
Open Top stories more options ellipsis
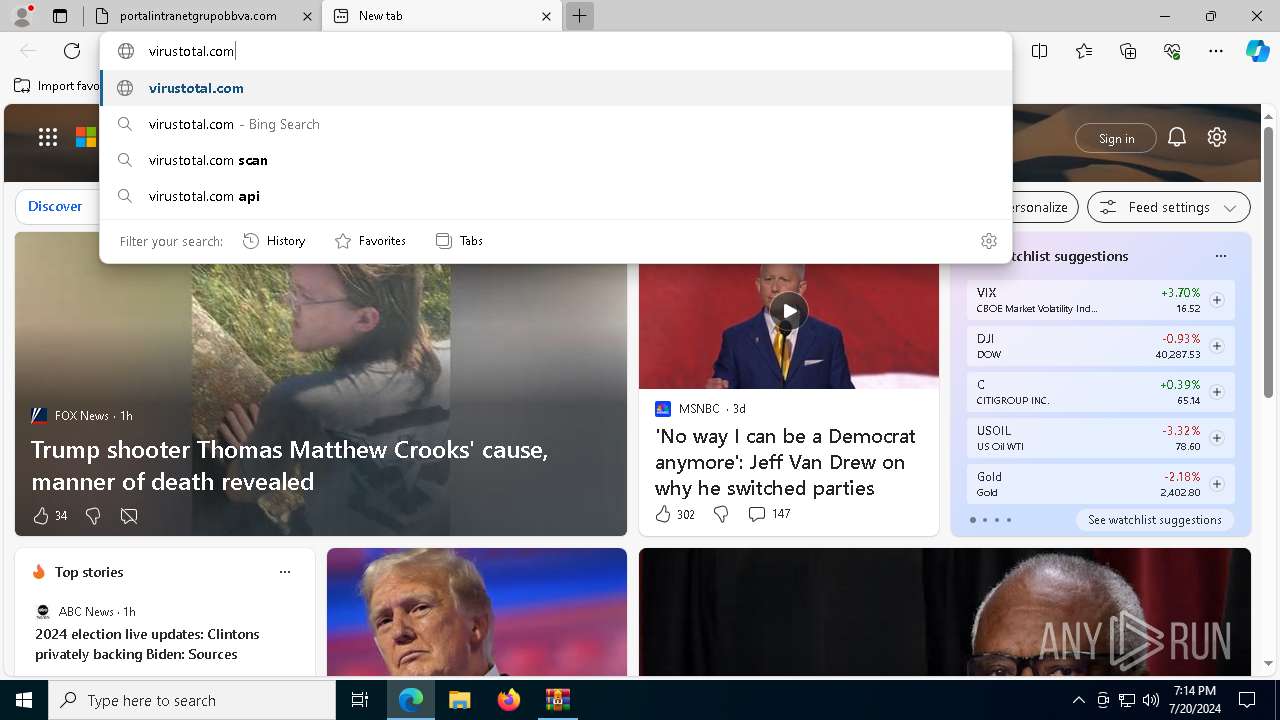(x=285, y=572)
